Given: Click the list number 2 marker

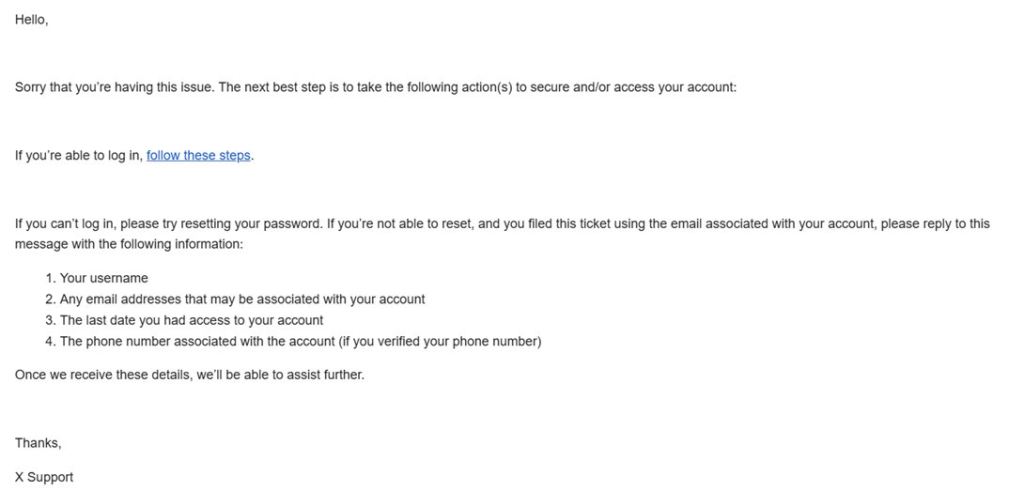Looking at the screenshot, I should (x=50, y=299).
